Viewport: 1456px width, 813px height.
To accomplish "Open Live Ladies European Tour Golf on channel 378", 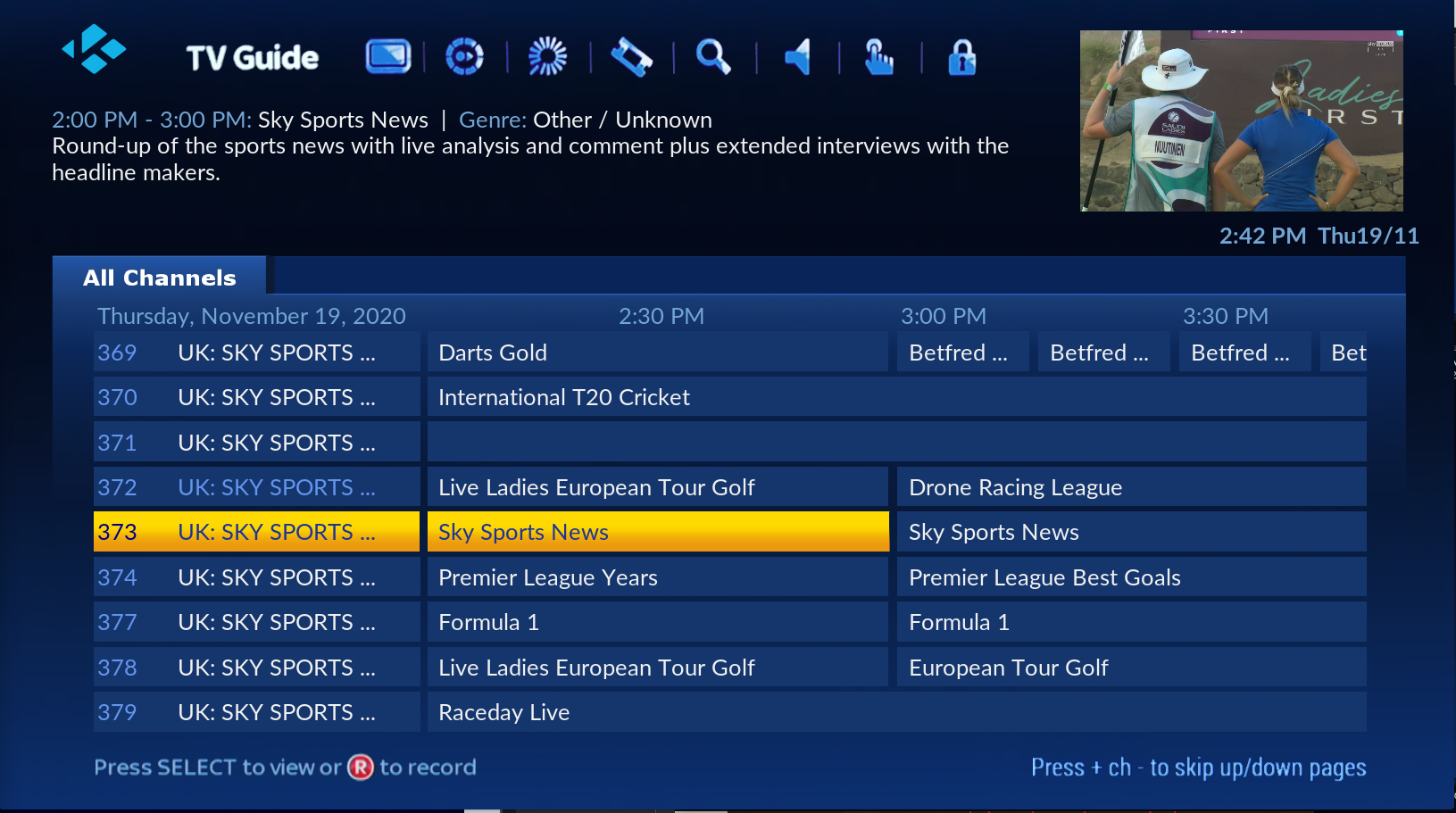I will coord(658,668).
